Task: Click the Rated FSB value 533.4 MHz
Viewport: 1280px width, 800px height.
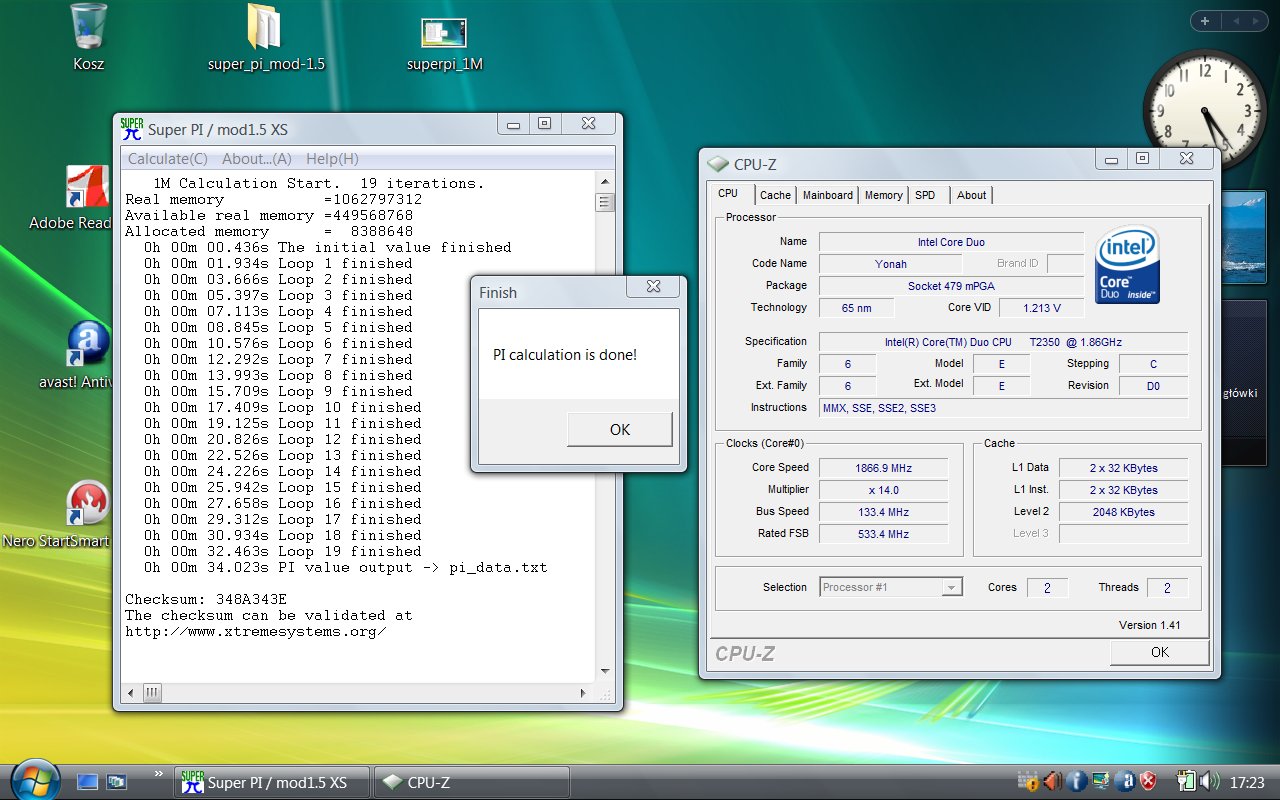Action: [884, 534]
